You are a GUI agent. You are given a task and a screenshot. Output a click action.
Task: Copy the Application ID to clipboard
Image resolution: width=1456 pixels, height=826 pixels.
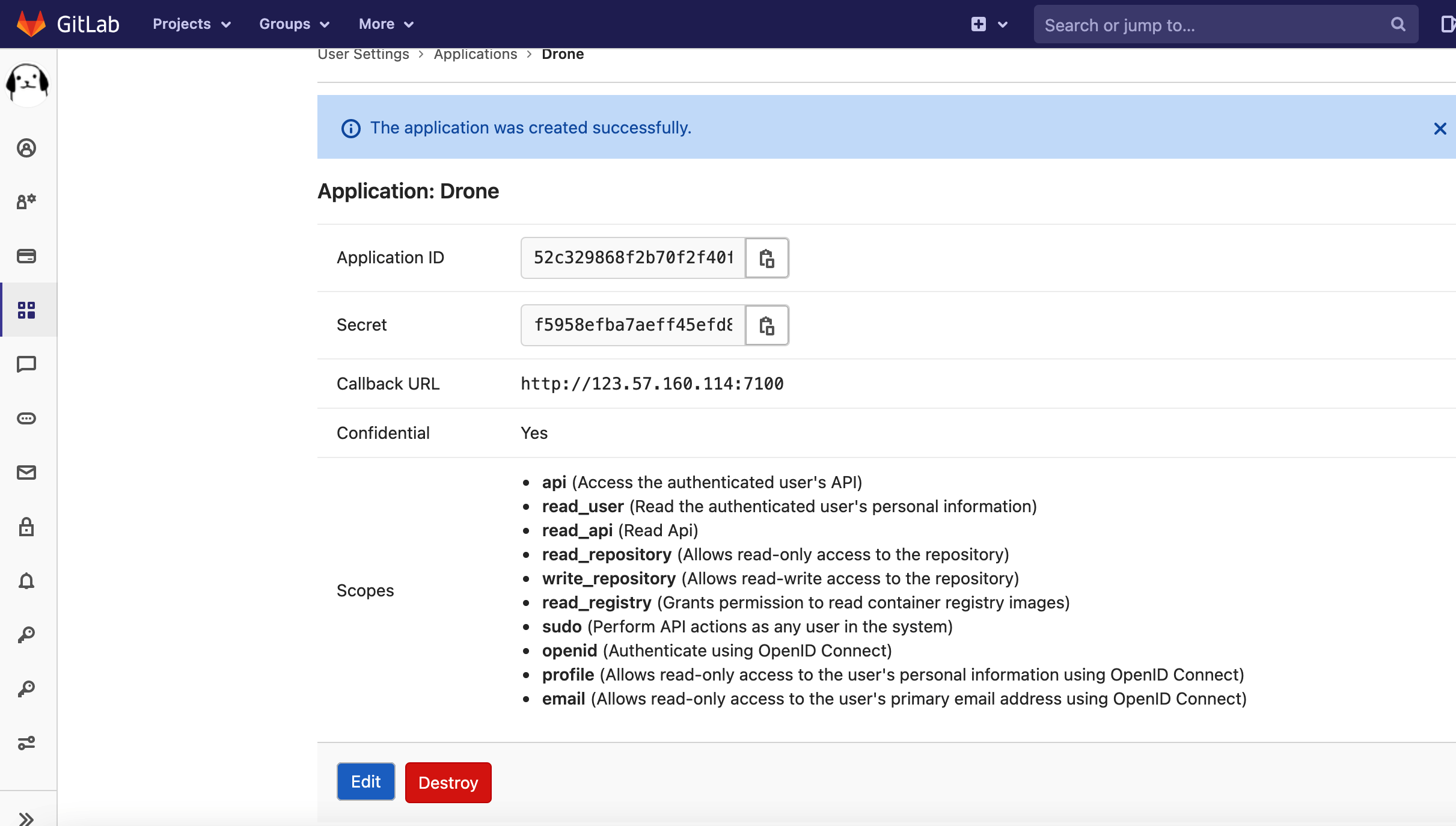pyautogui.click(x=766, y=258)
